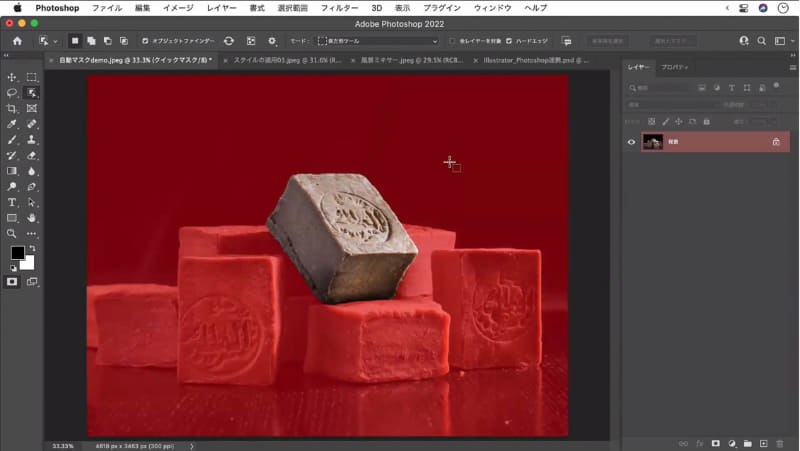Open the Layers panel flyout menu

tap(793, 67)
